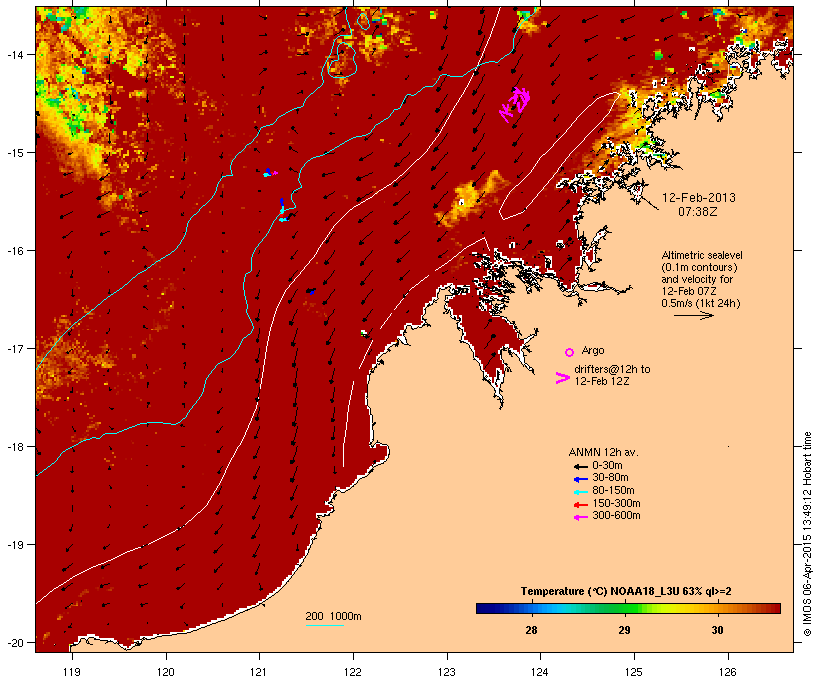The width and height of the screenshot is (820, 680).
Task: Click the magenta 300-600m legend arrow
Action: [x=580, y=517]
